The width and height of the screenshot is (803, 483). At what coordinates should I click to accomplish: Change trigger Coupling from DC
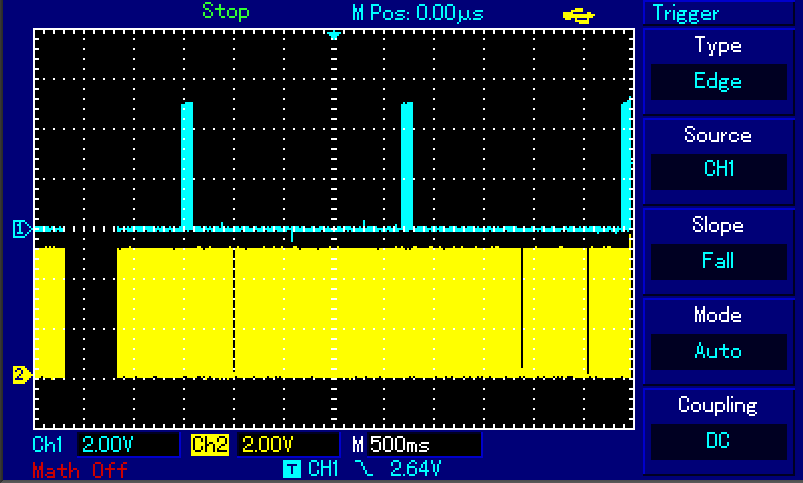point(719,441)
